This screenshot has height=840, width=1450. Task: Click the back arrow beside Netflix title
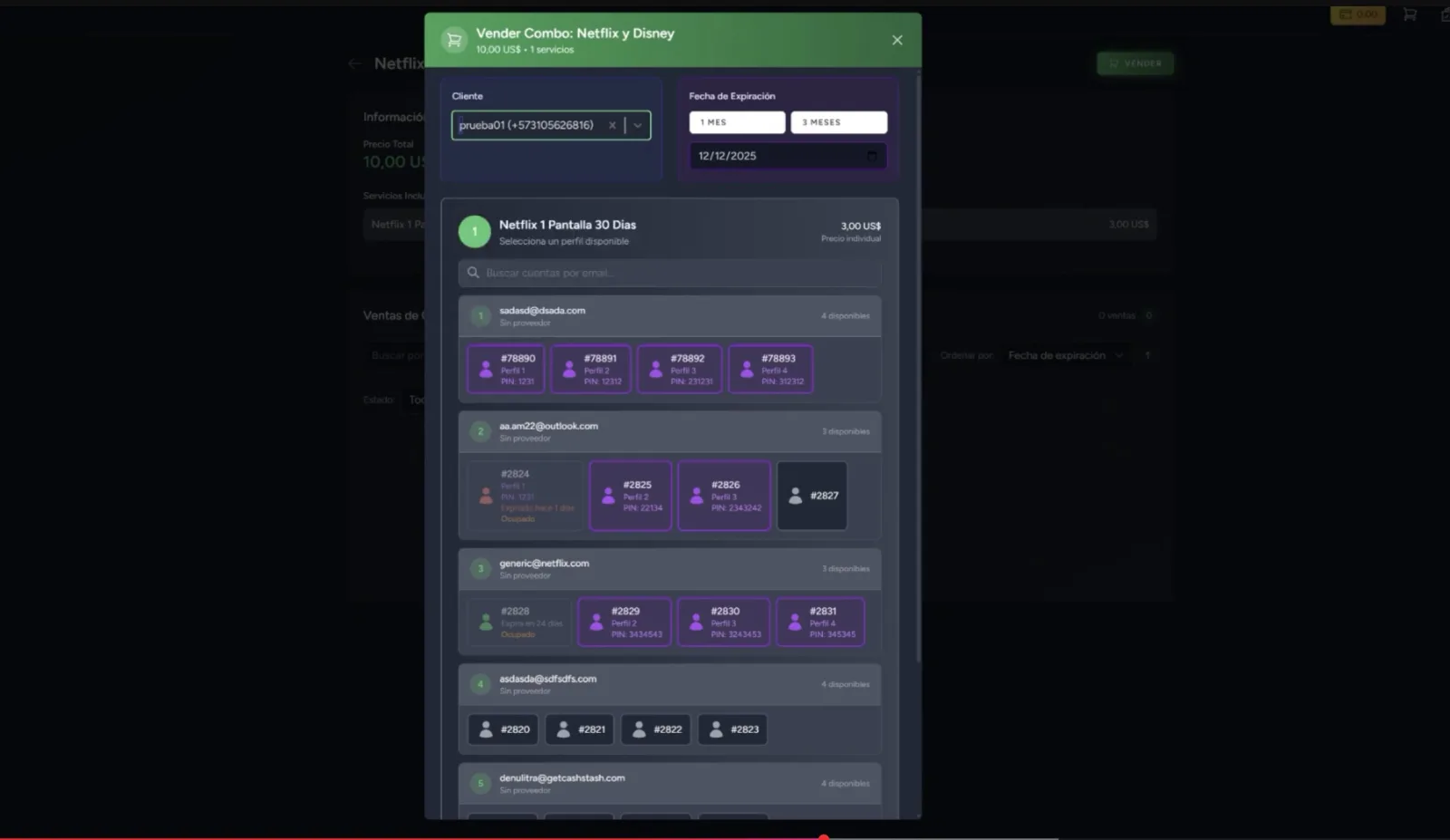click(x=354, y=63)
